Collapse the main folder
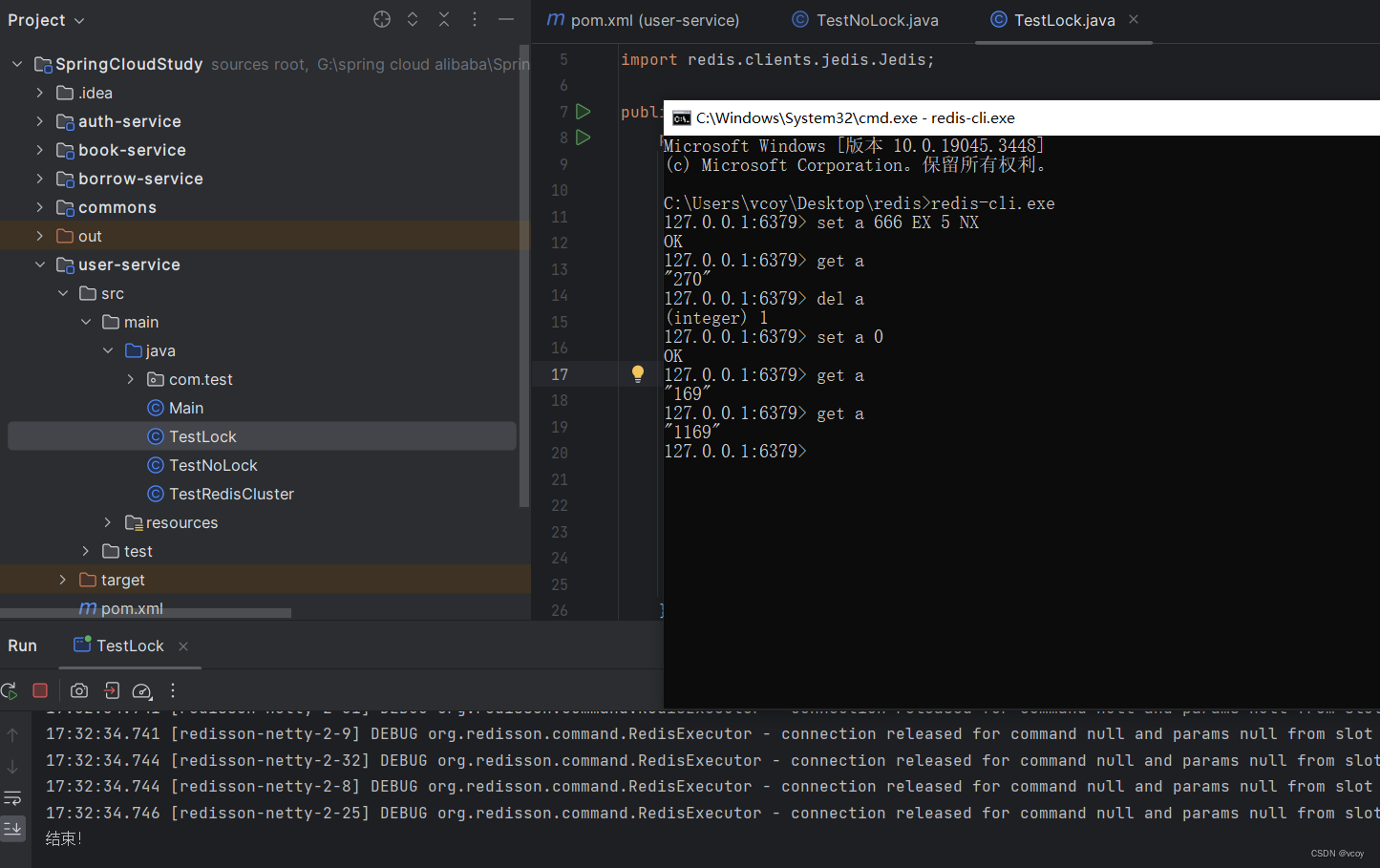 pyautogui.click(x=86, y=322)
